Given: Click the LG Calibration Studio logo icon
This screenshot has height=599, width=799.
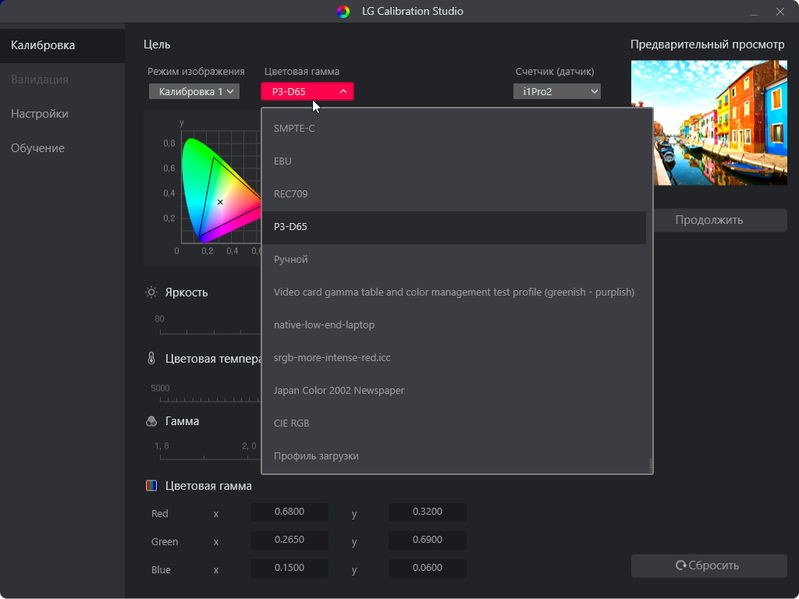Looking at the screenshot, I should pos(343,11).
